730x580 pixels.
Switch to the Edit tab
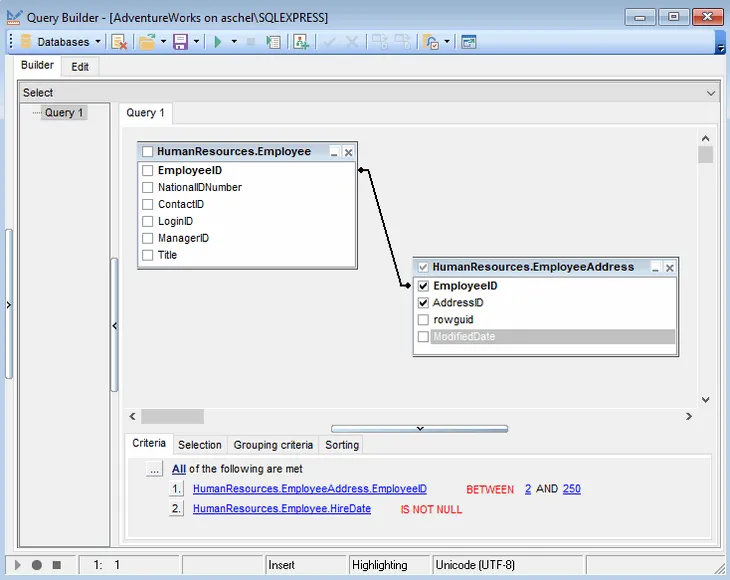click(80, 67)
